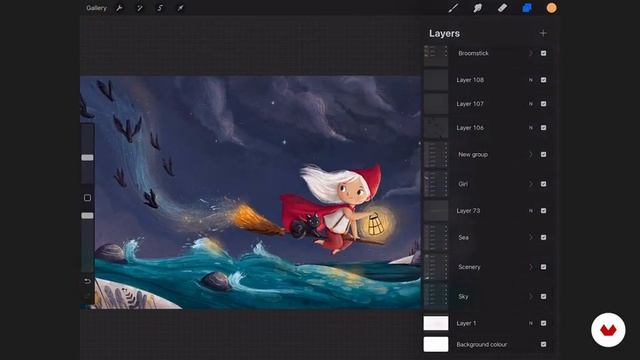Tap the illustration canvas artwork
Viewport: 640px width, 360px height.
tap(250, 192)
